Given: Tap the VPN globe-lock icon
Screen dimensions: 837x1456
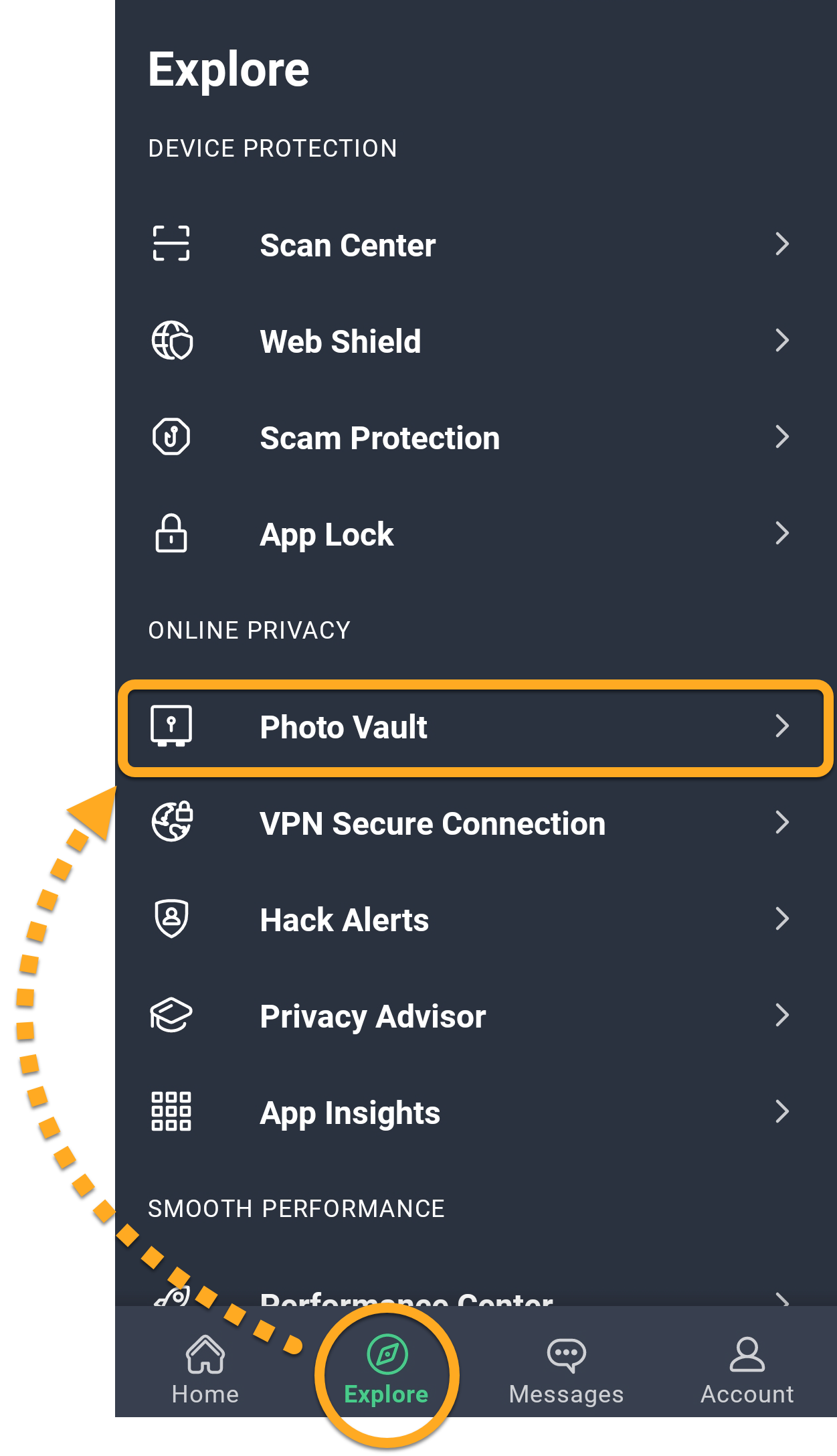Looking at the screenshot, I should (x=172, y=822).
